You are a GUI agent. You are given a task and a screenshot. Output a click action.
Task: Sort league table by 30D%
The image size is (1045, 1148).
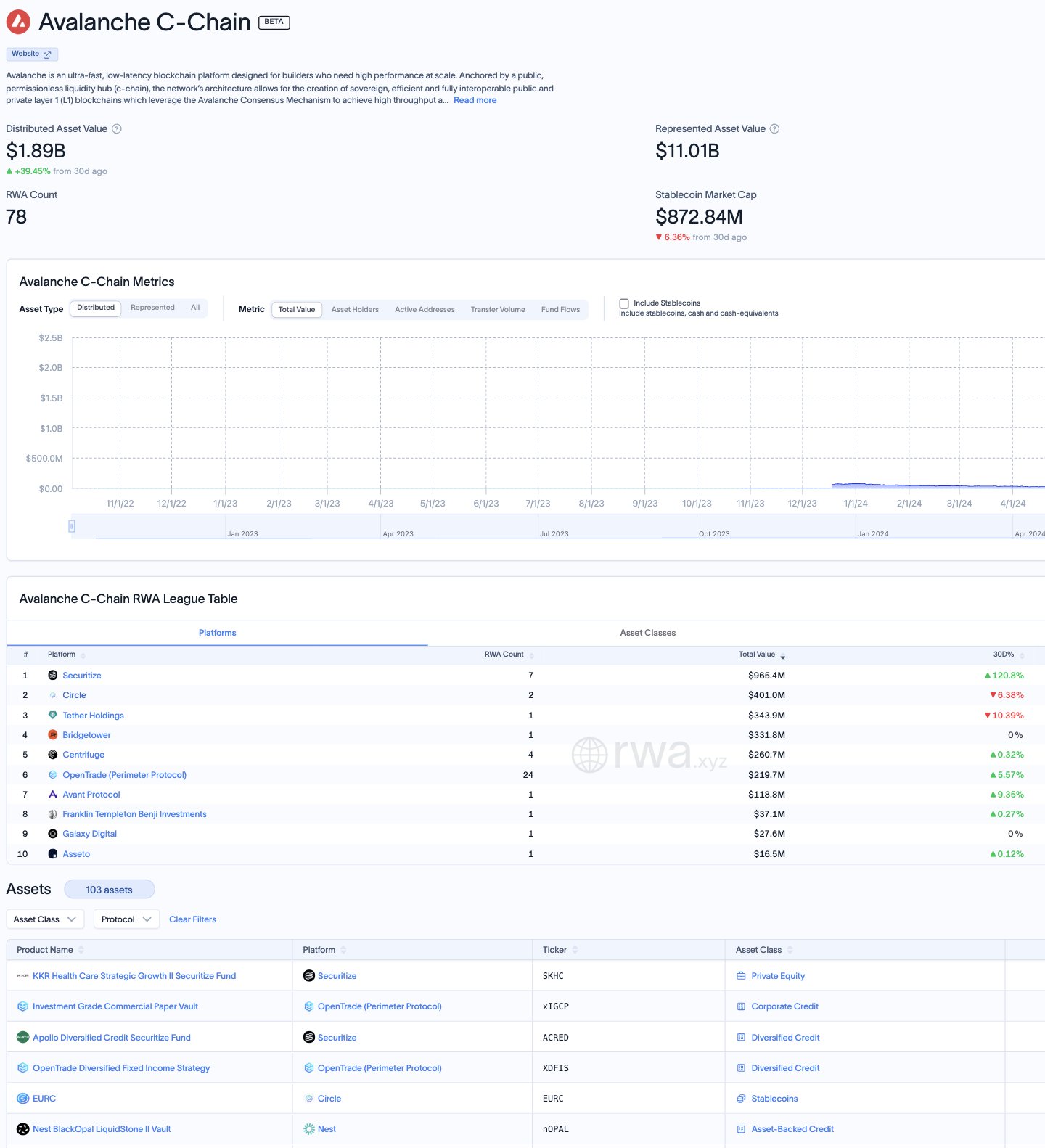(x=1009, y=655)
